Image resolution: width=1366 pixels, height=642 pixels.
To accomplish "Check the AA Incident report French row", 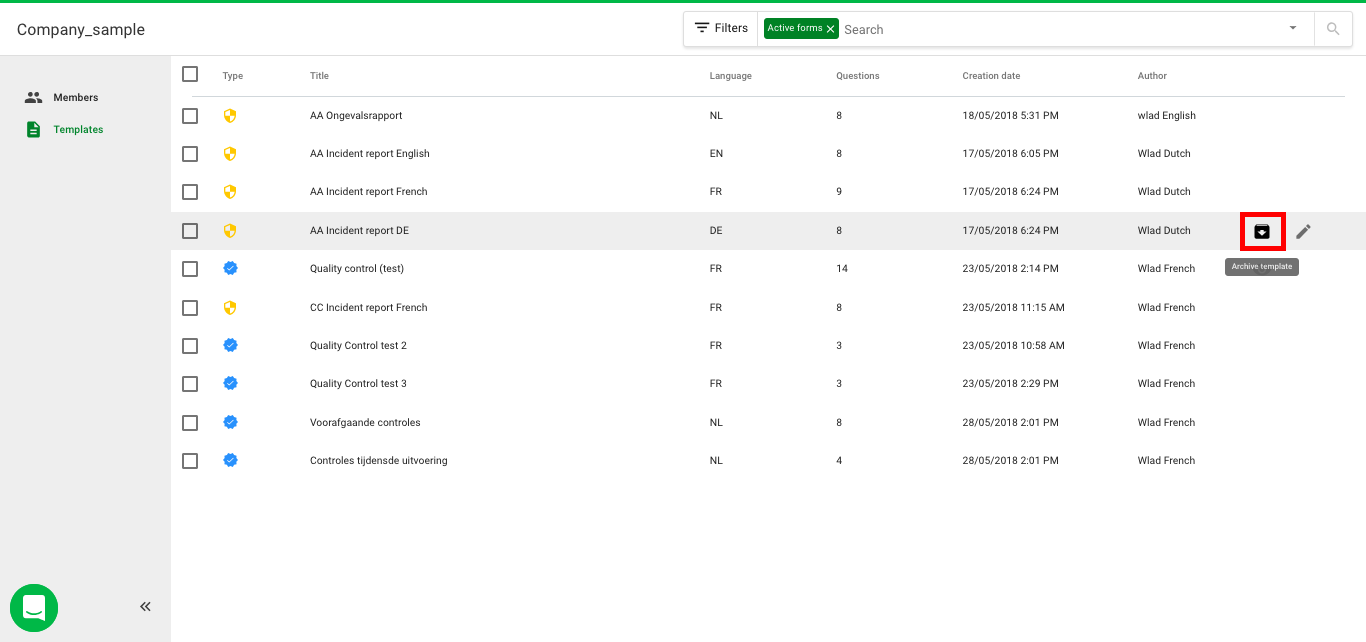I will coord(190,192).
